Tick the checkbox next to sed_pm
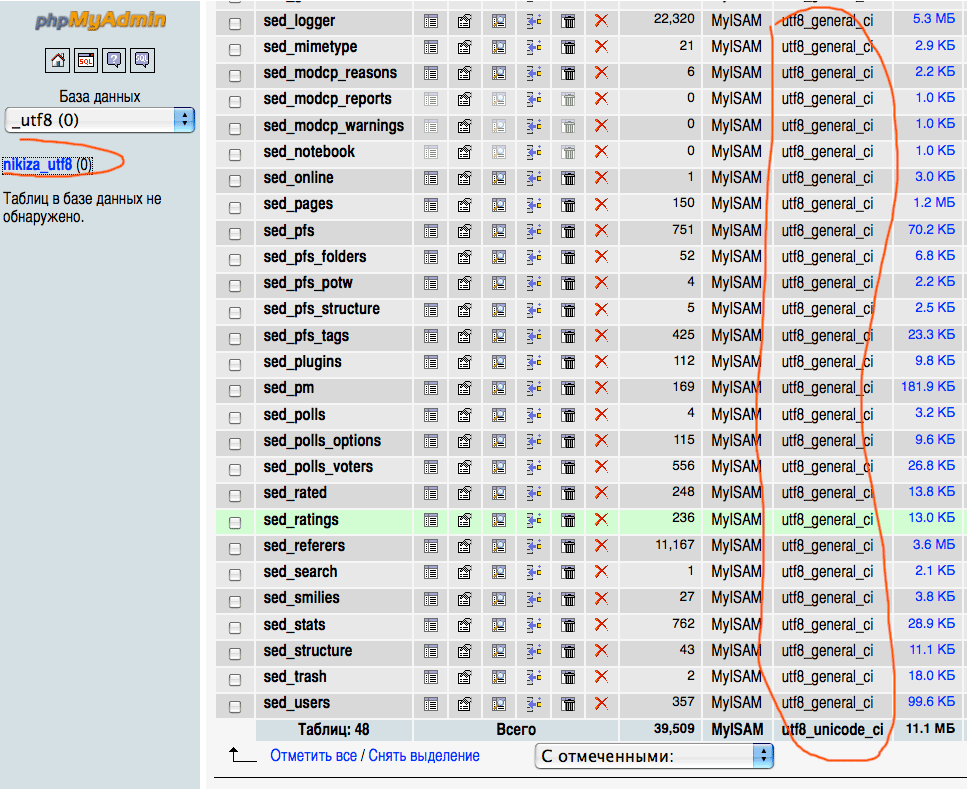The height and width of the screenshot is (789, 967). click(235, 389)
